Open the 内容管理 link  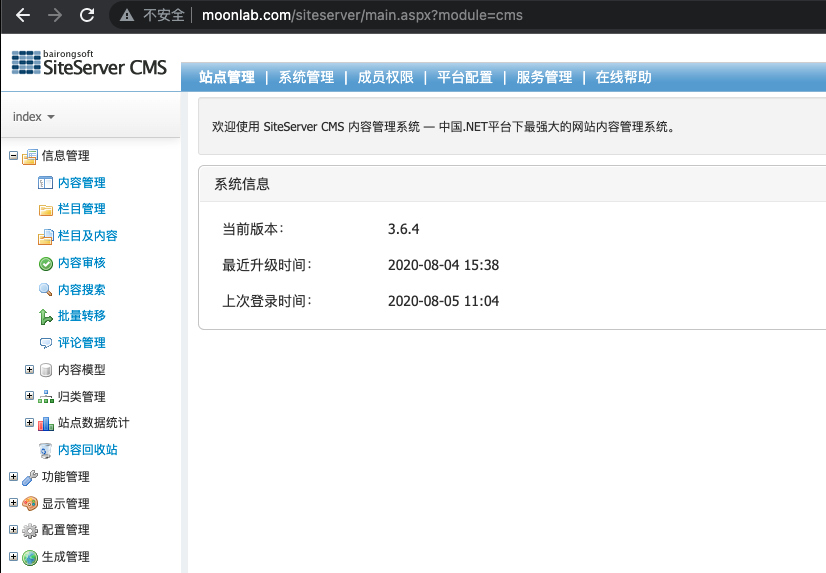point(82,183)
